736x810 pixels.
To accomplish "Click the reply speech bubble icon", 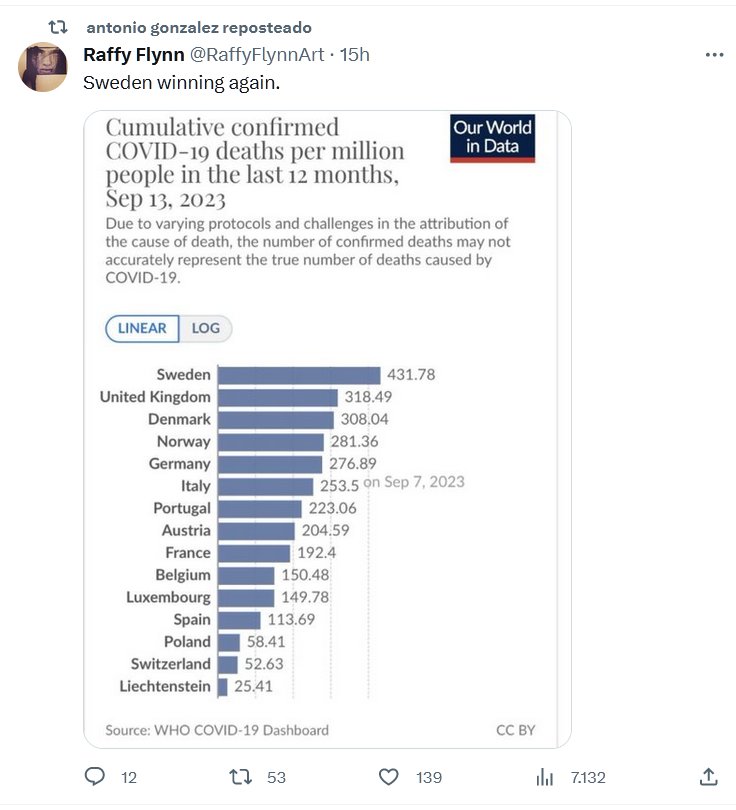I will click(95, 777).
